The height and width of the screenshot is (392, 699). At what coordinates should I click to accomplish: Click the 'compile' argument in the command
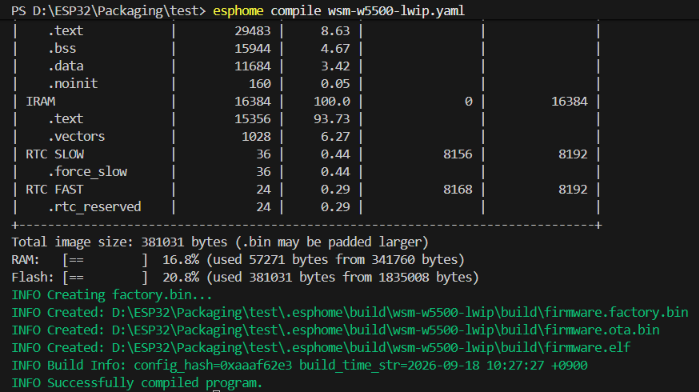(x=296, y=10)
